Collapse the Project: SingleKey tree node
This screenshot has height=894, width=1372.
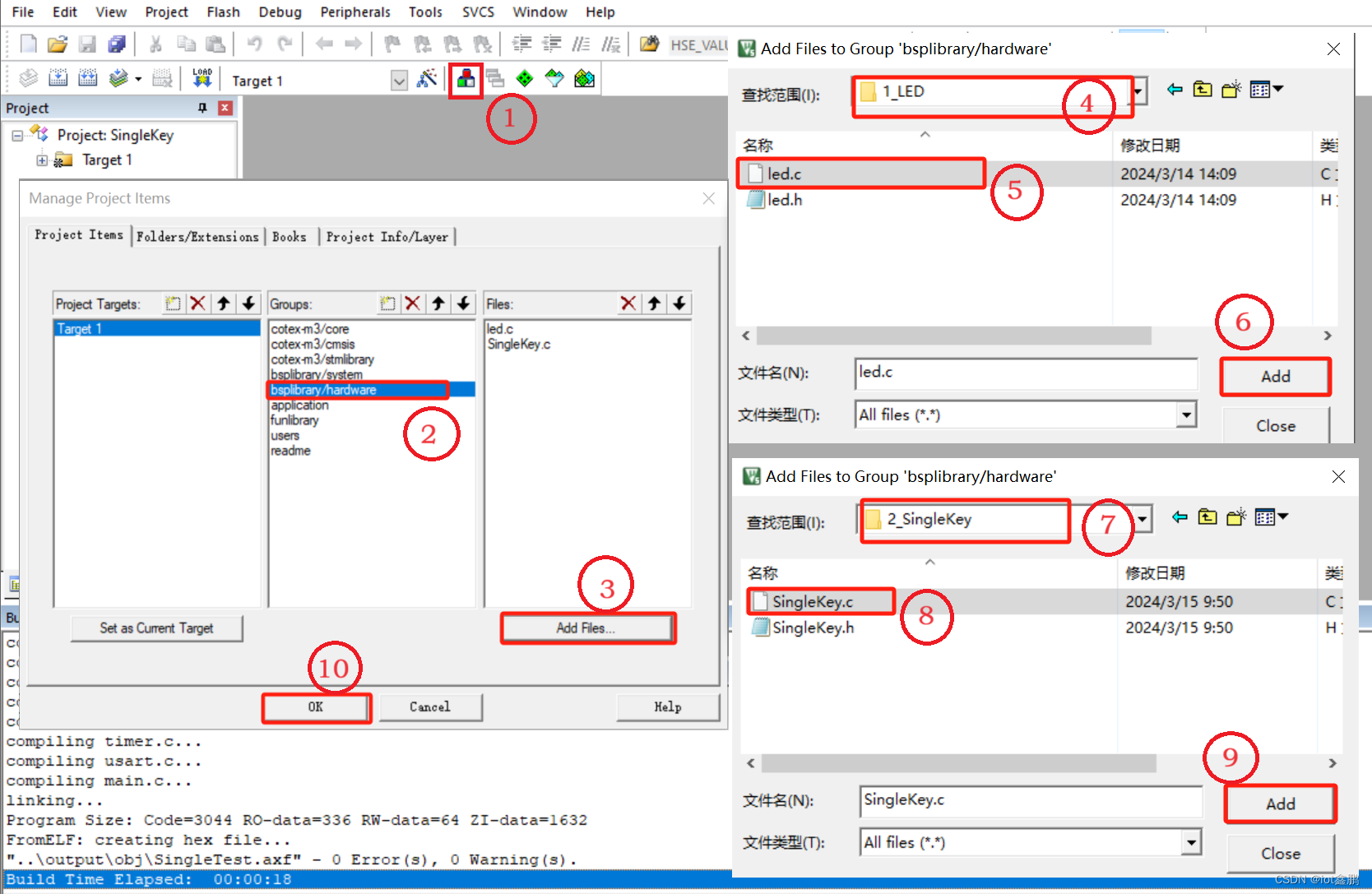[17, 136]
